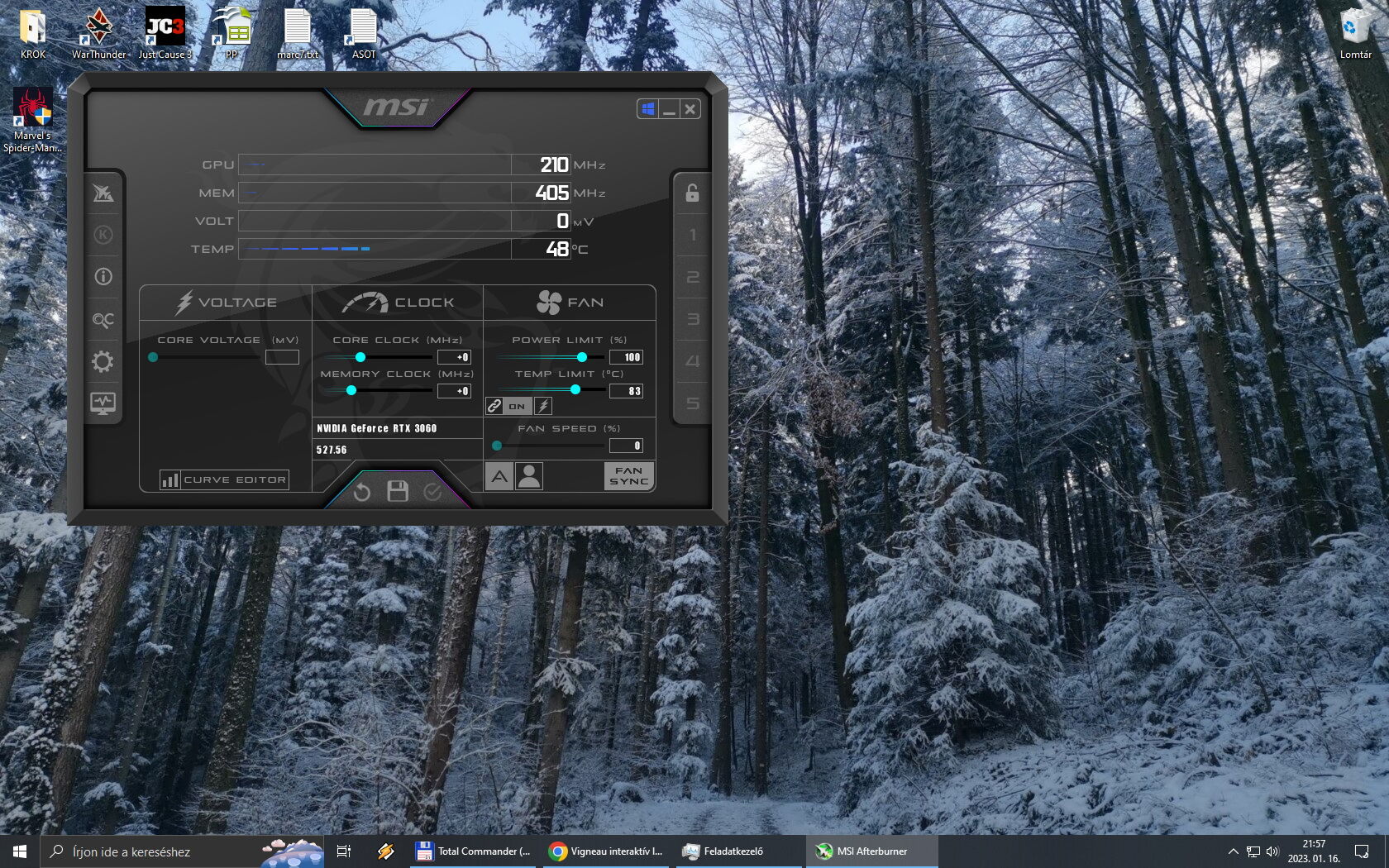Enable user-defined fan control icon

pos(529,476)
